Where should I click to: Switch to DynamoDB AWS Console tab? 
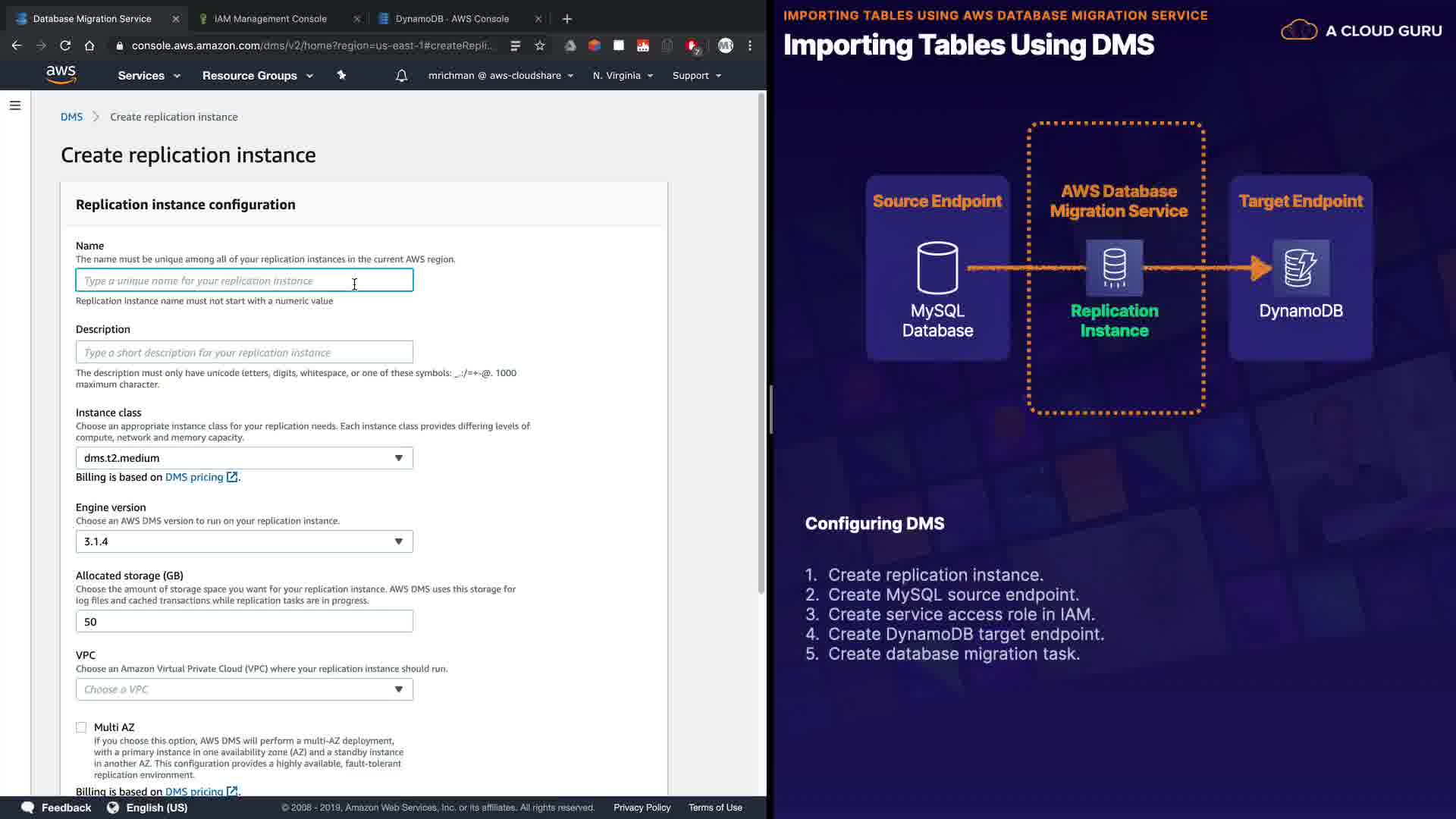coord(452,19)
